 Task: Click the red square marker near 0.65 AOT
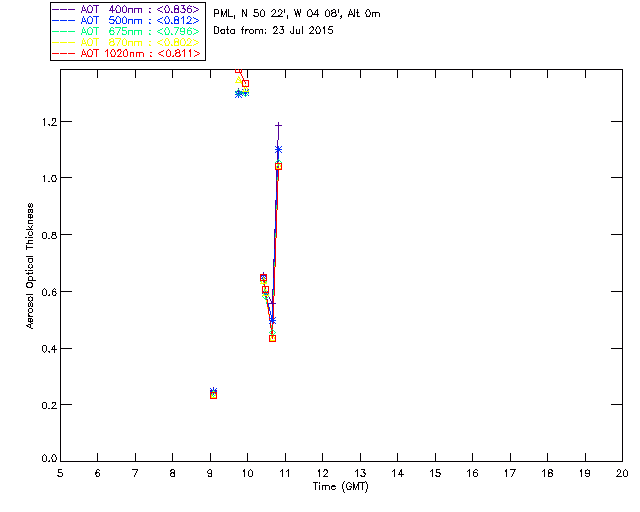(263, 278)
